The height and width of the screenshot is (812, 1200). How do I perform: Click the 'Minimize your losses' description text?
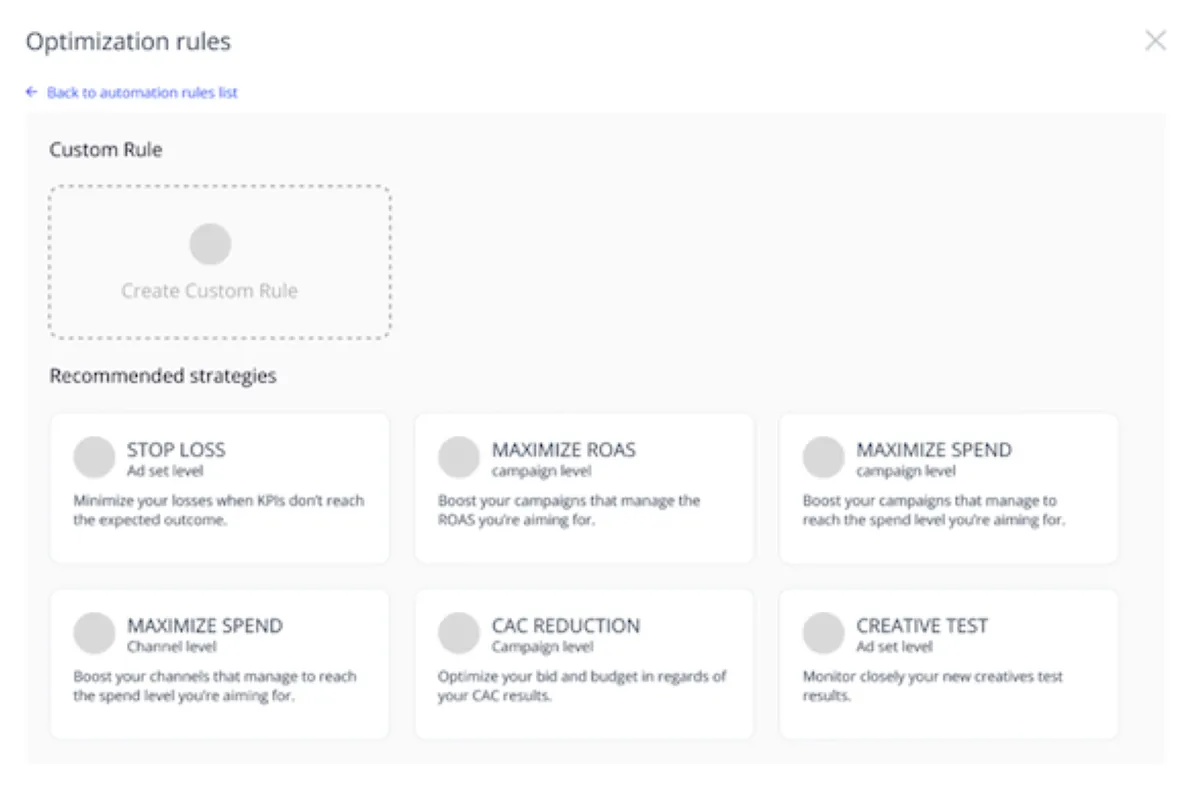(218, 510)
